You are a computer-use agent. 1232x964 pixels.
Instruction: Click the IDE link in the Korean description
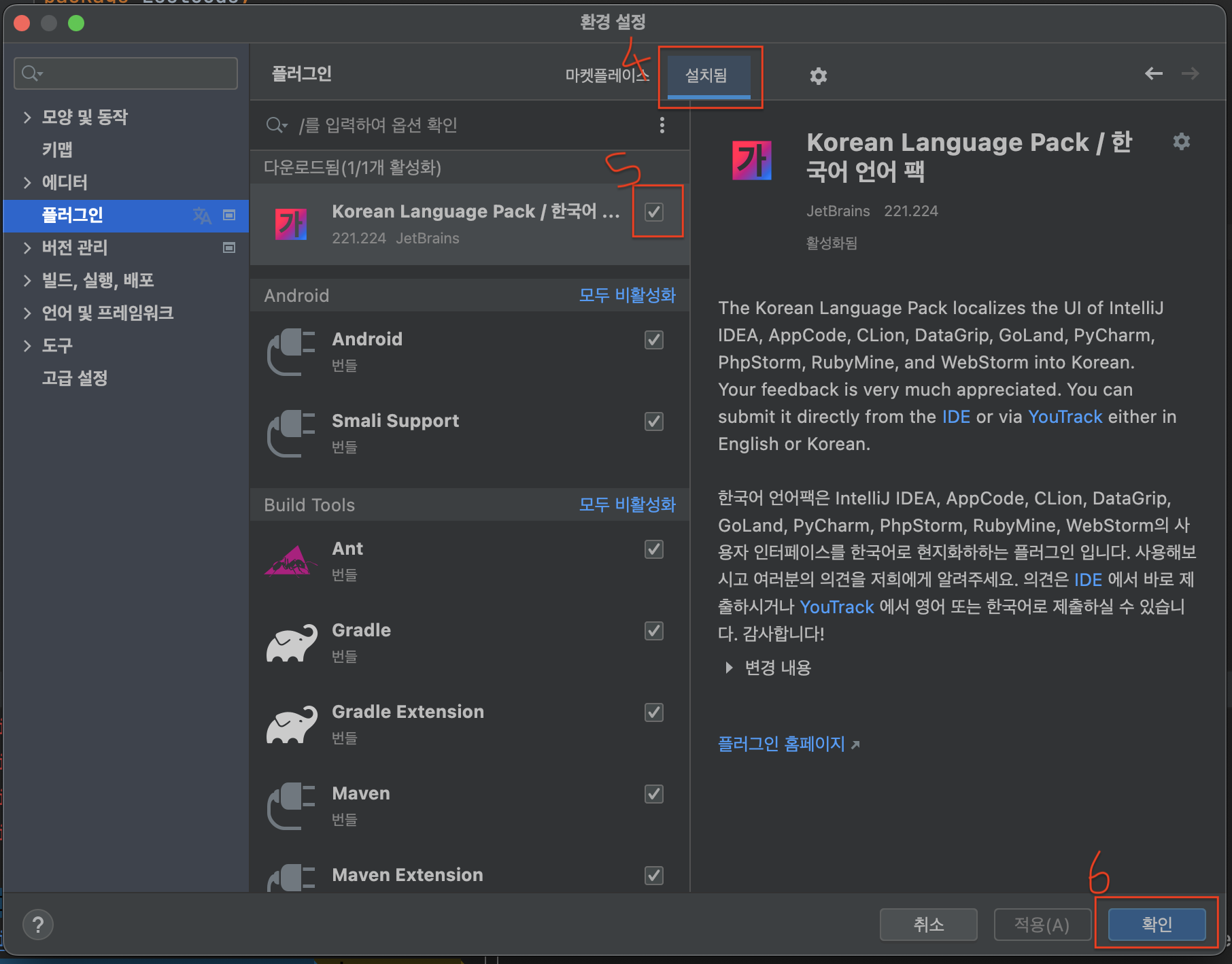(1088, 580)
